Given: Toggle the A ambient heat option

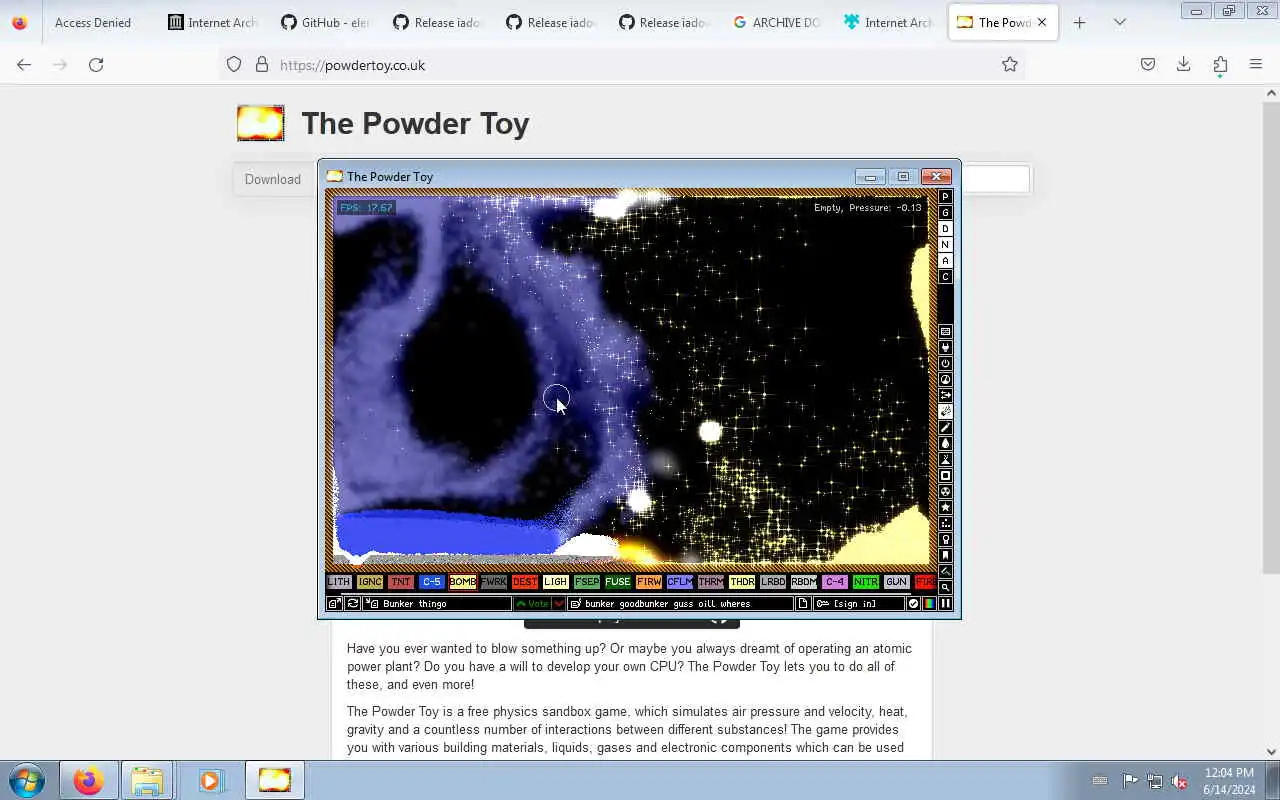Looking at the screenshot, I should click(945, 261).
